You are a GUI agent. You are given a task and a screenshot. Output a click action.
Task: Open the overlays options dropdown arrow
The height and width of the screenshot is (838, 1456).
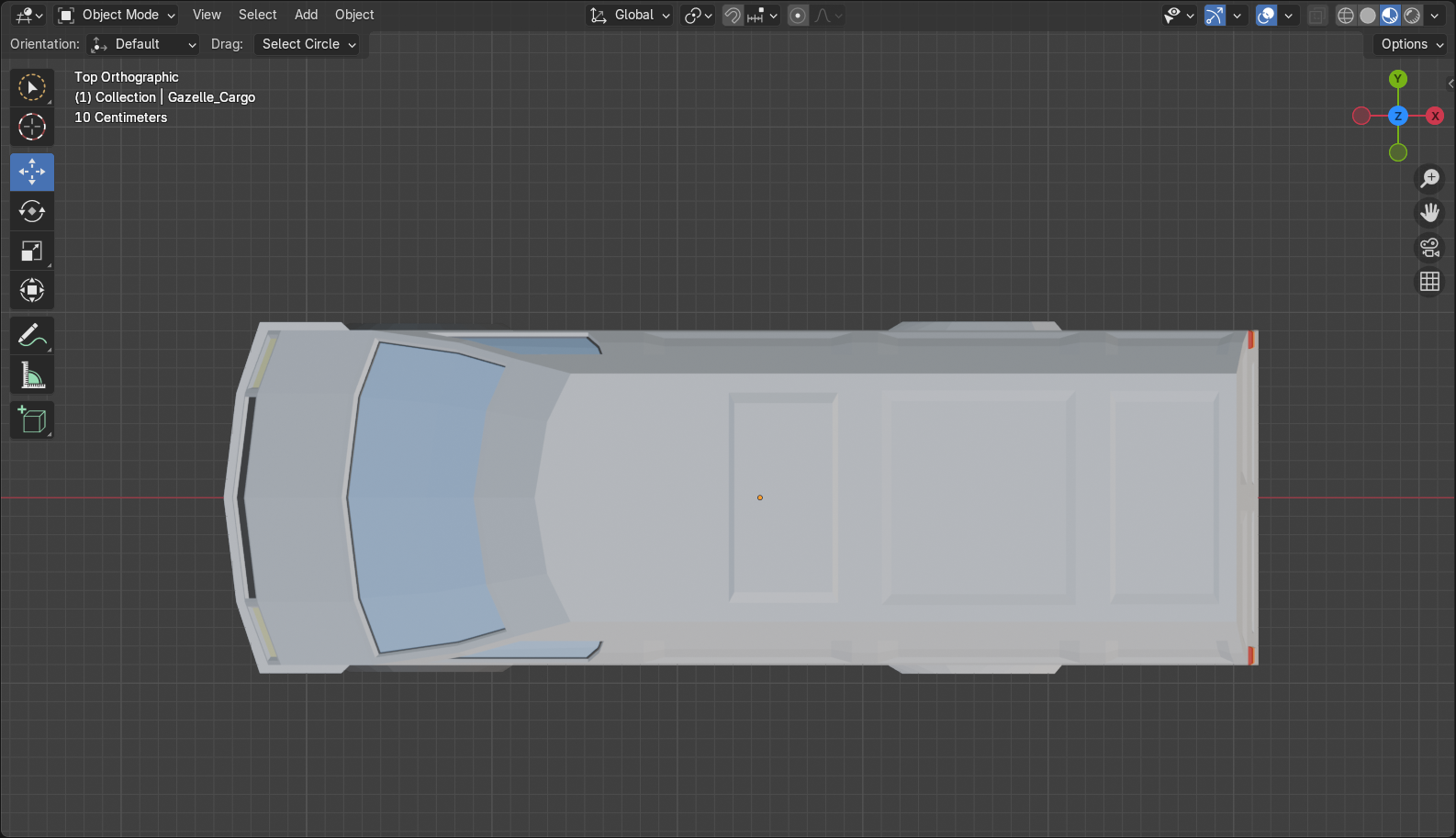click(1288, 15)
